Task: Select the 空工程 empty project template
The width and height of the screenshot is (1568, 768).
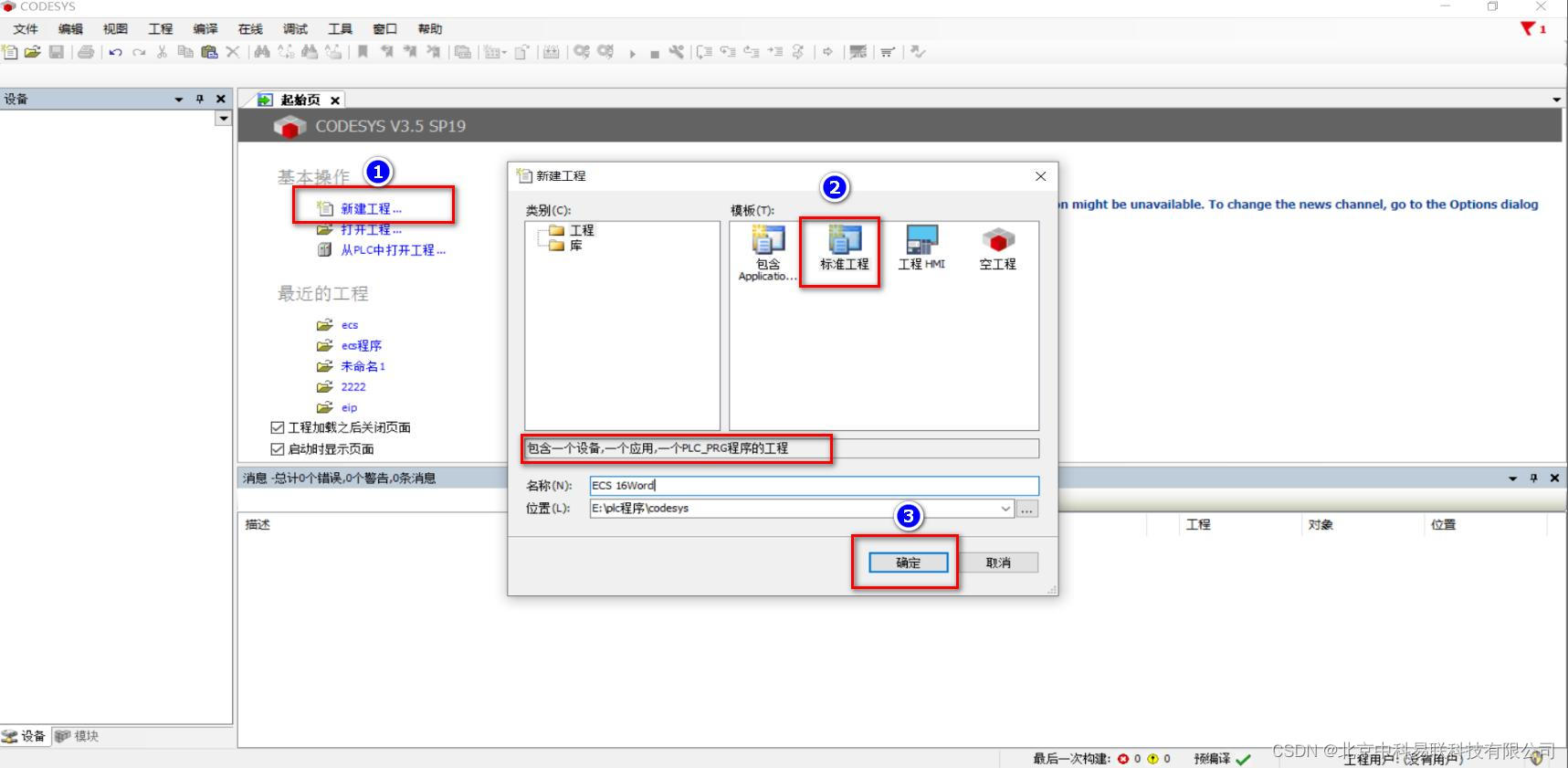Action: point(997,249)
